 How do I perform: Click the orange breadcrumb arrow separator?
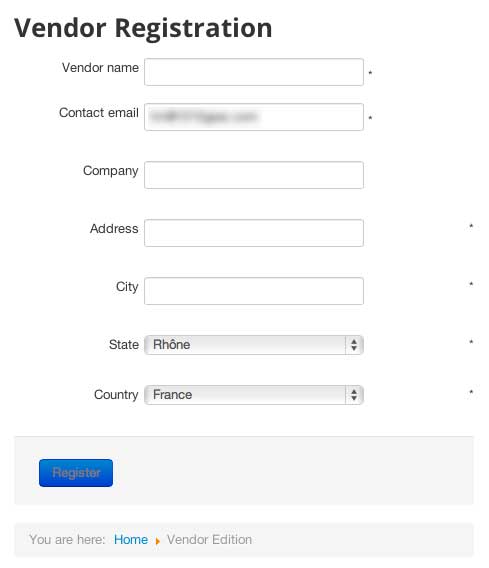158,541
